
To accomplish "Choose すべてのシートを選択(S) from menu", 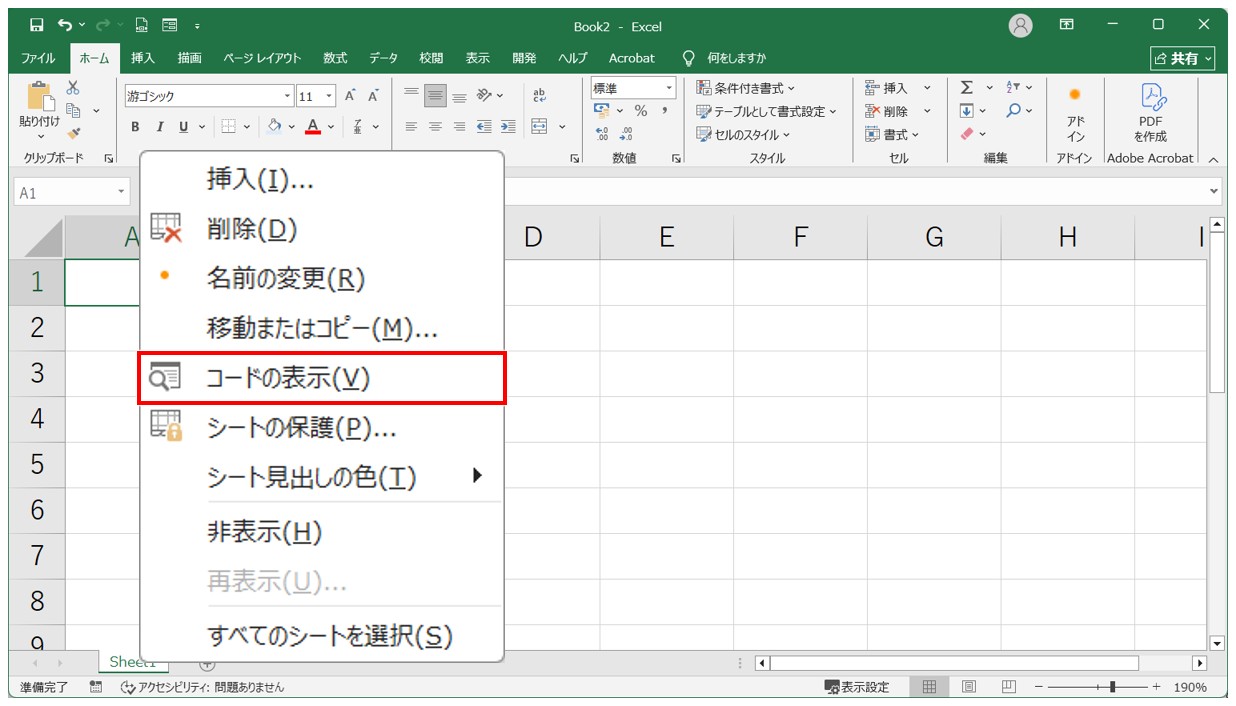I will click(321, 635).
